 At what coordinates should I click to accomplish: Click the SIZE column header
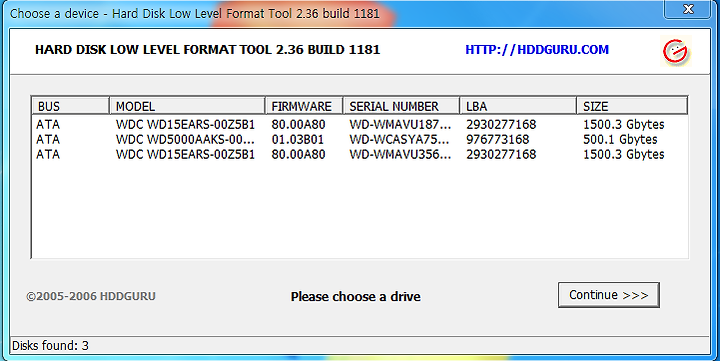tap(632, 106)
